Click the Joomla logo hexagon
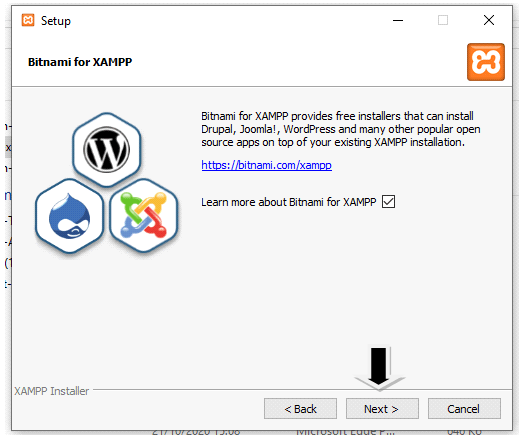The height and width of the screenshot is (435, 519). pos(144,216)
